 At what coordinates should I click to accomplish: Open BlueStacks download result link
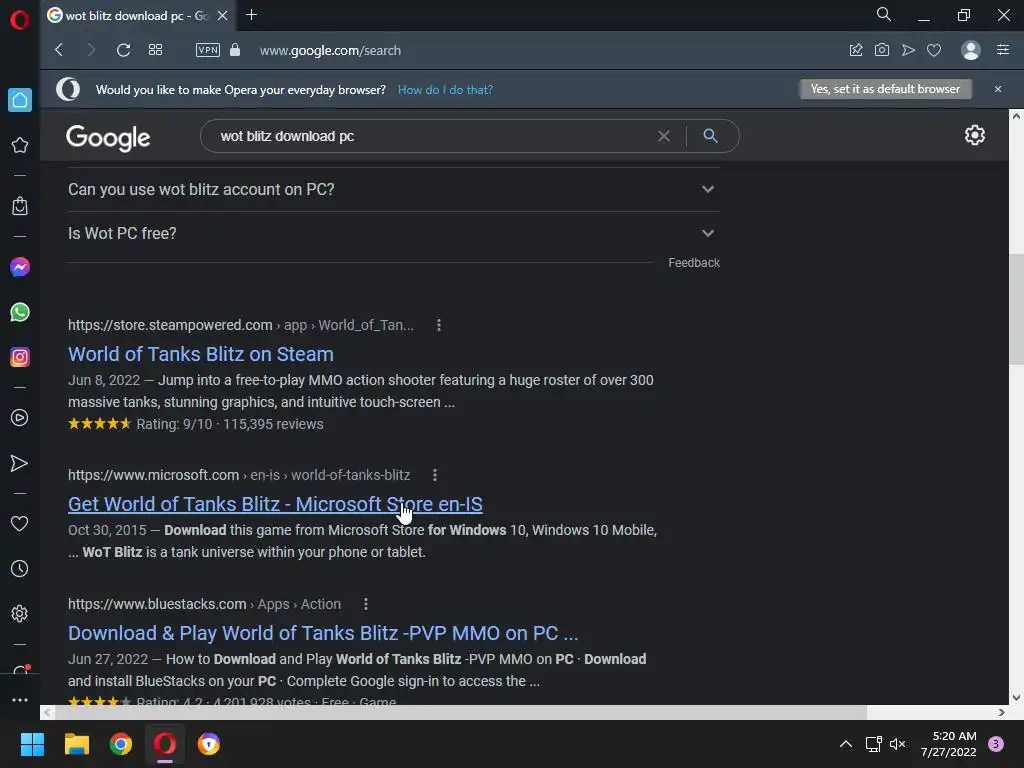pyautogui.click(x=323, y=633)
